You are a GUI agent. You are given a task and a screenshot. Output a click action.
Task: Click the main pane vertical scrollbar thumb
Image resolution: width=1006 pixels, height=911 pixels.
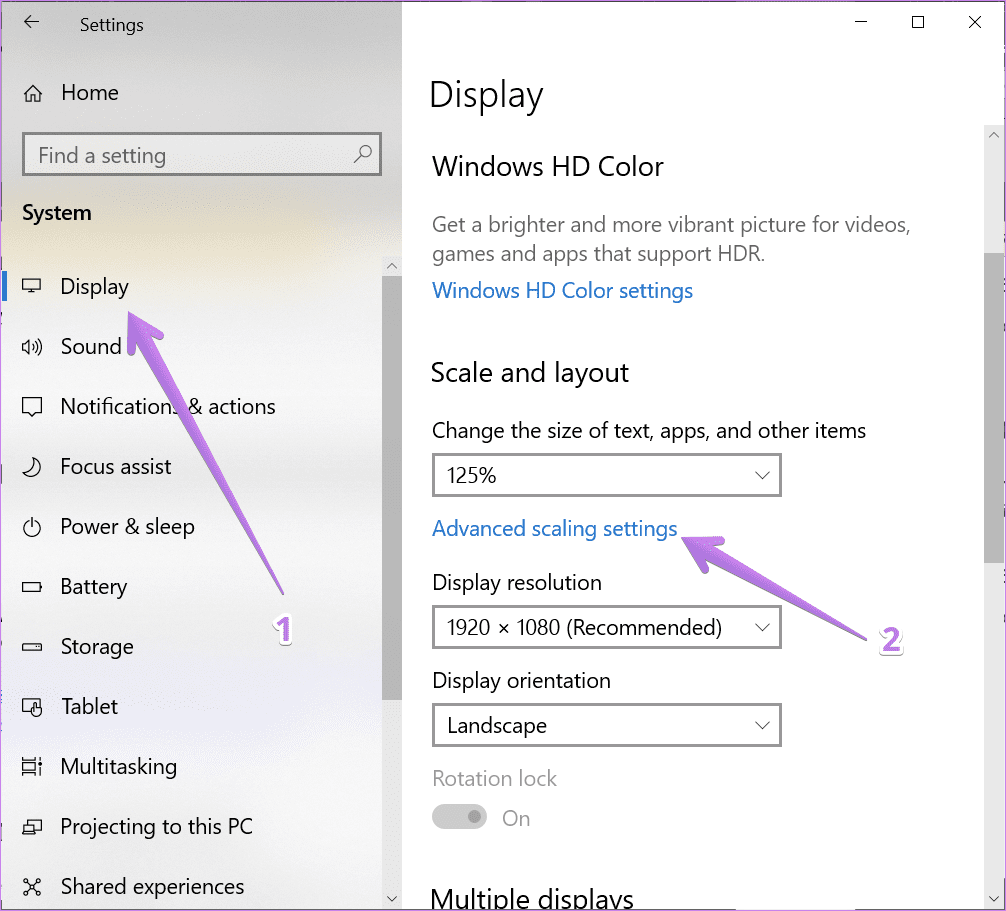pyautogui.click(x=993, y=408)
